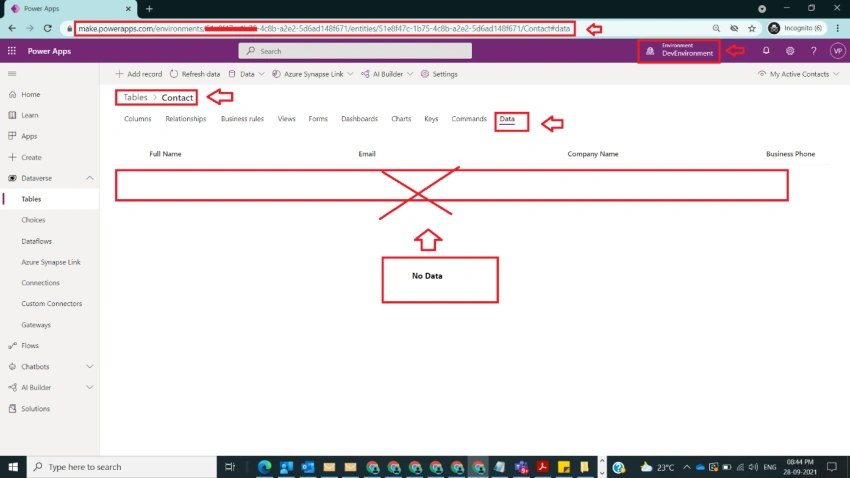Open Flows in the sidebar

[30, 346]
